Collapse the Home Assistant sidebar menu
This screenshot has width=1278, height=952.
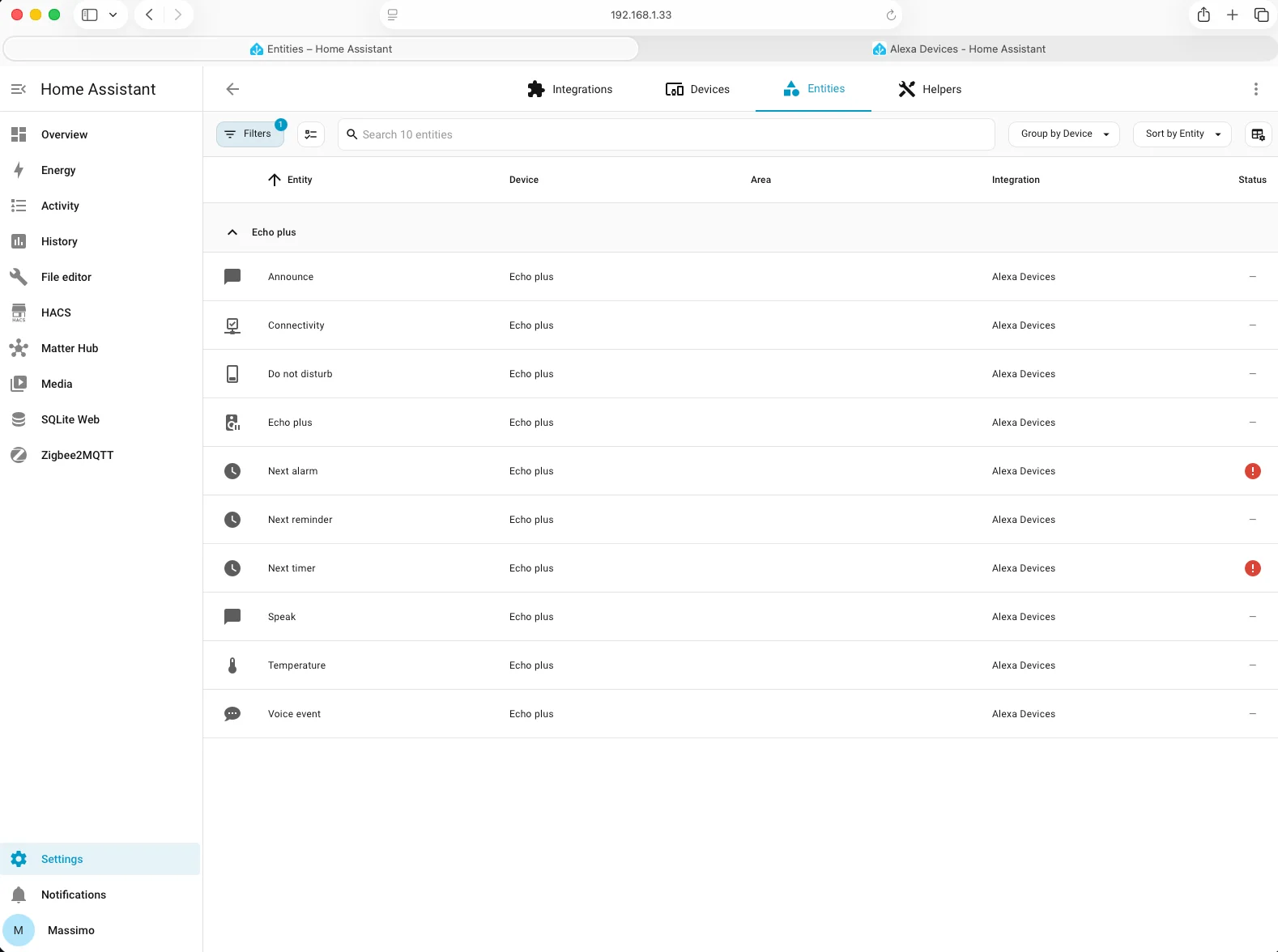(x=19, y=89)
